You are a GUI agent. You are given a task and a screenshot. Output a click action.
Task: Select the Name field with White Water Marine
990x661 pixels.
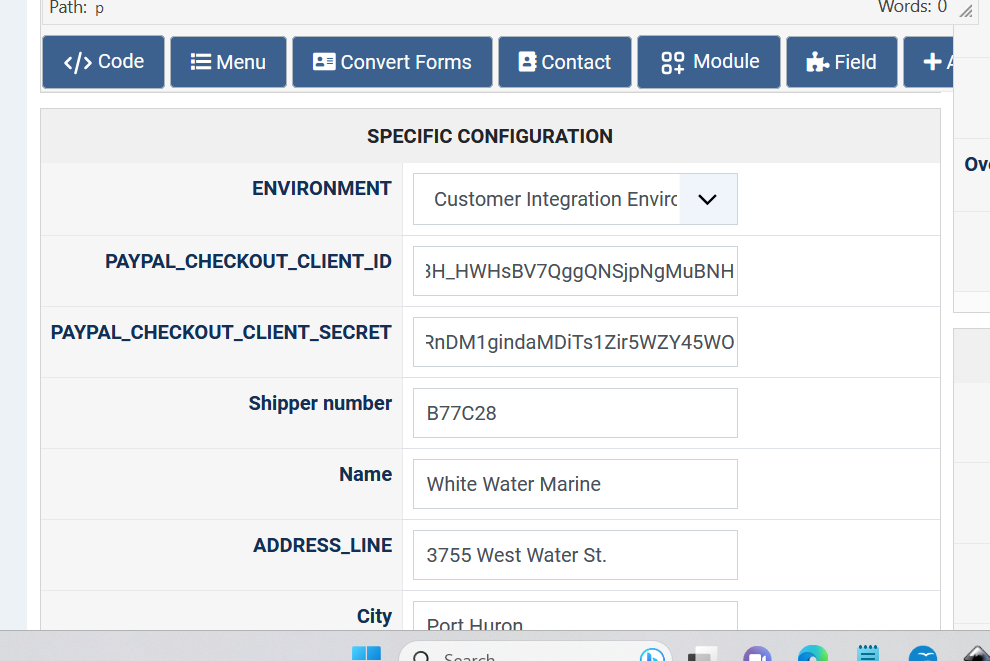click(x=575, y=484)
